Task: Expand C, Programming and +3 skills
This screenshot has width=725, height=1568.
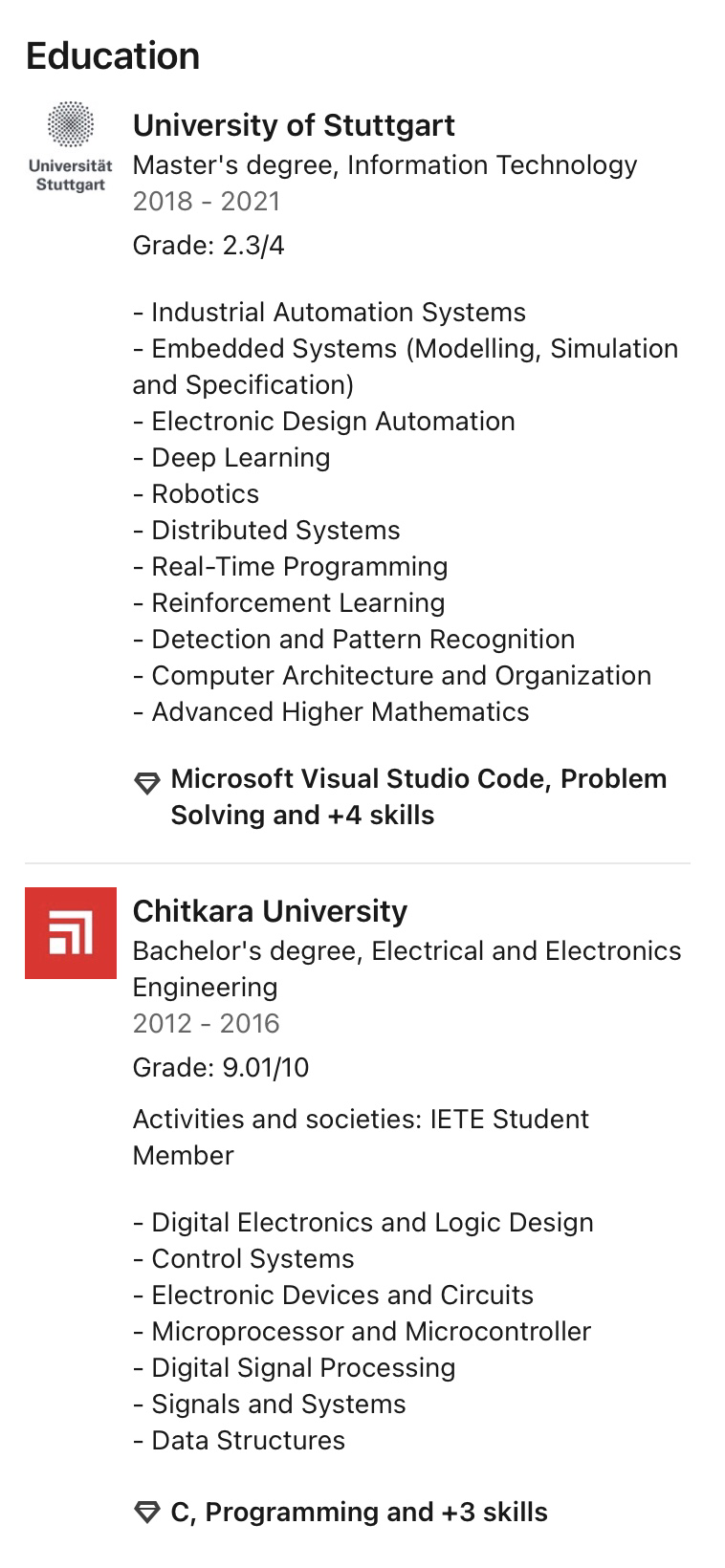Action: coord(359,1512)
